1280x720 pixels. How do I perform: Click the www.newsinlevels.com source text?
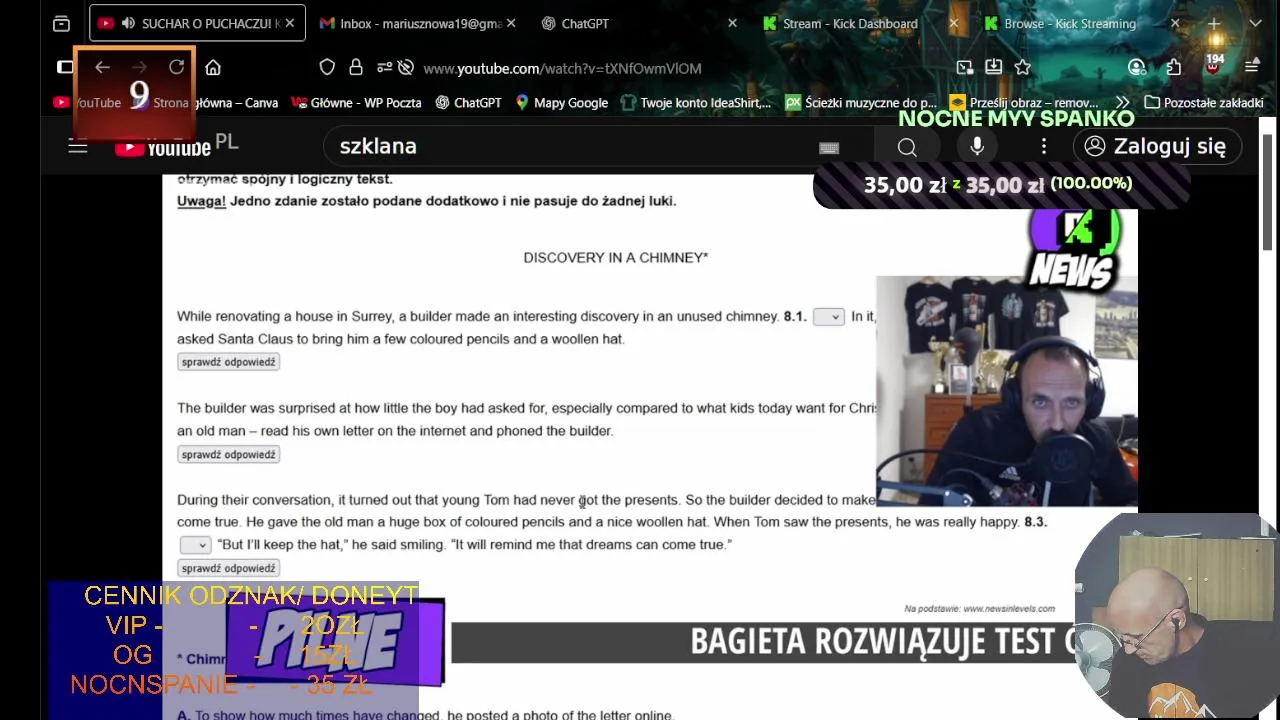pos(1009,608)
